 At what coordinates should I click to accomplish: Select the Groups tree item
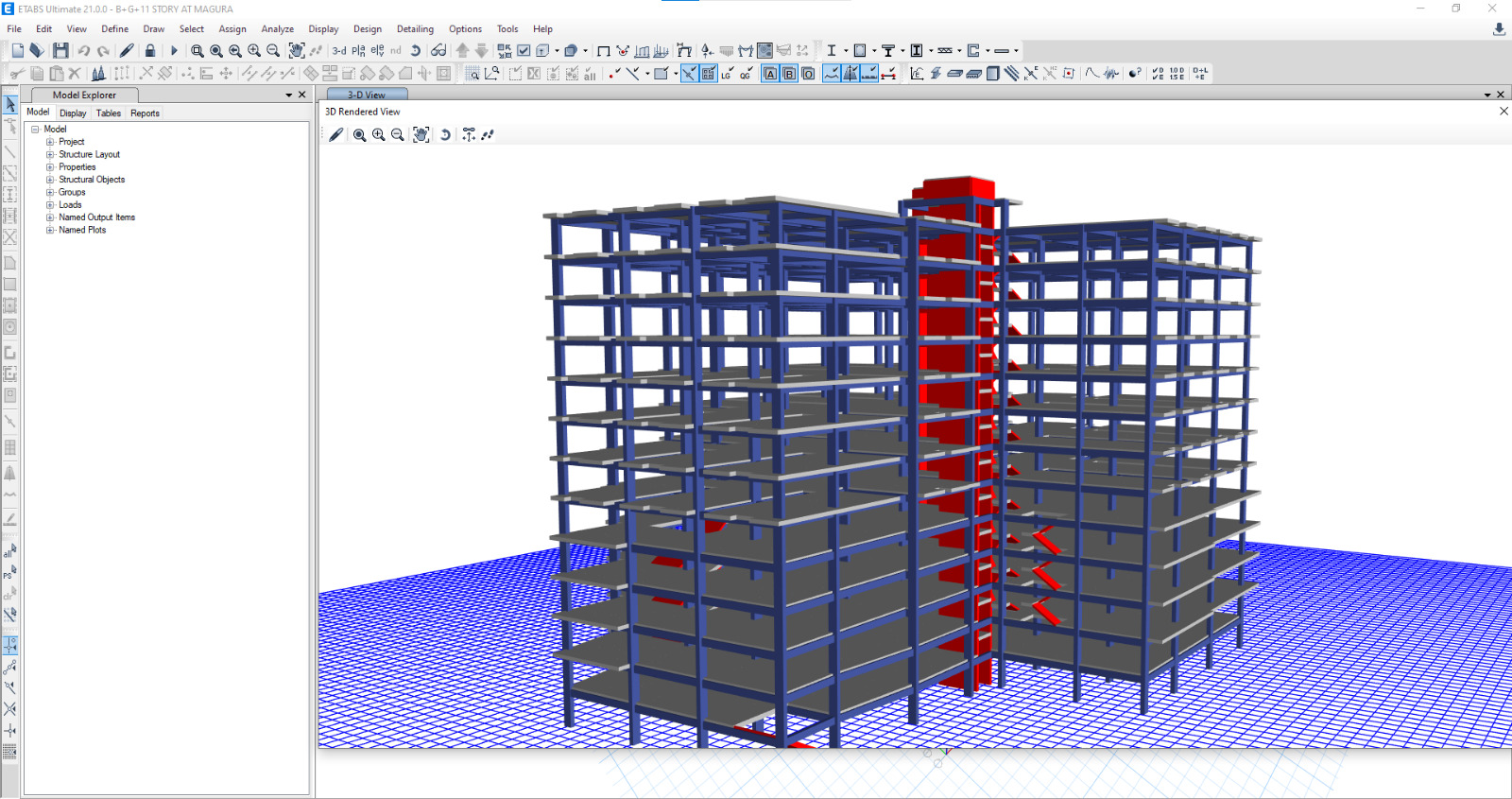[x=72, y=192]
